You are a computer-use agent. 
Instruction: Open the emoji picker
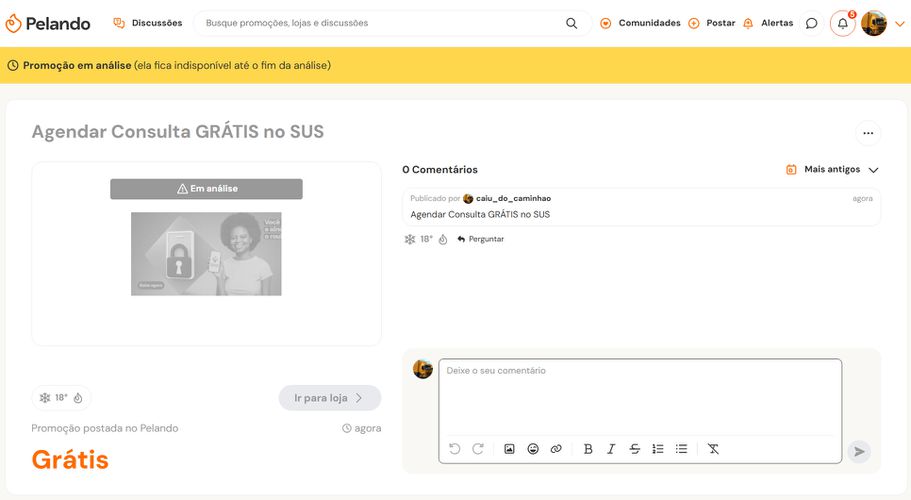533,449
